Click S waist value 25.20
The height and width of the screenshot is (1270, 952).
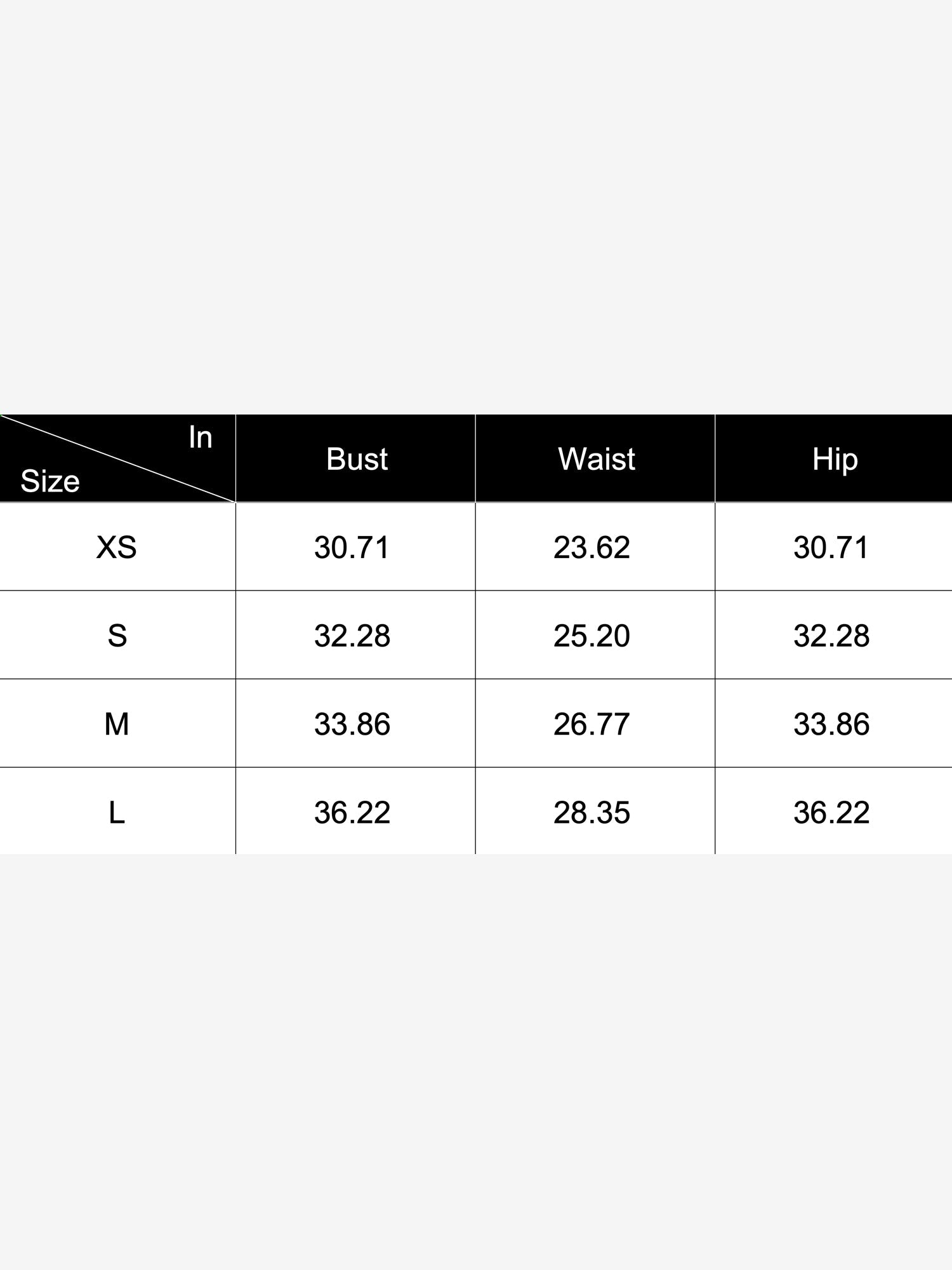[592, 636]
